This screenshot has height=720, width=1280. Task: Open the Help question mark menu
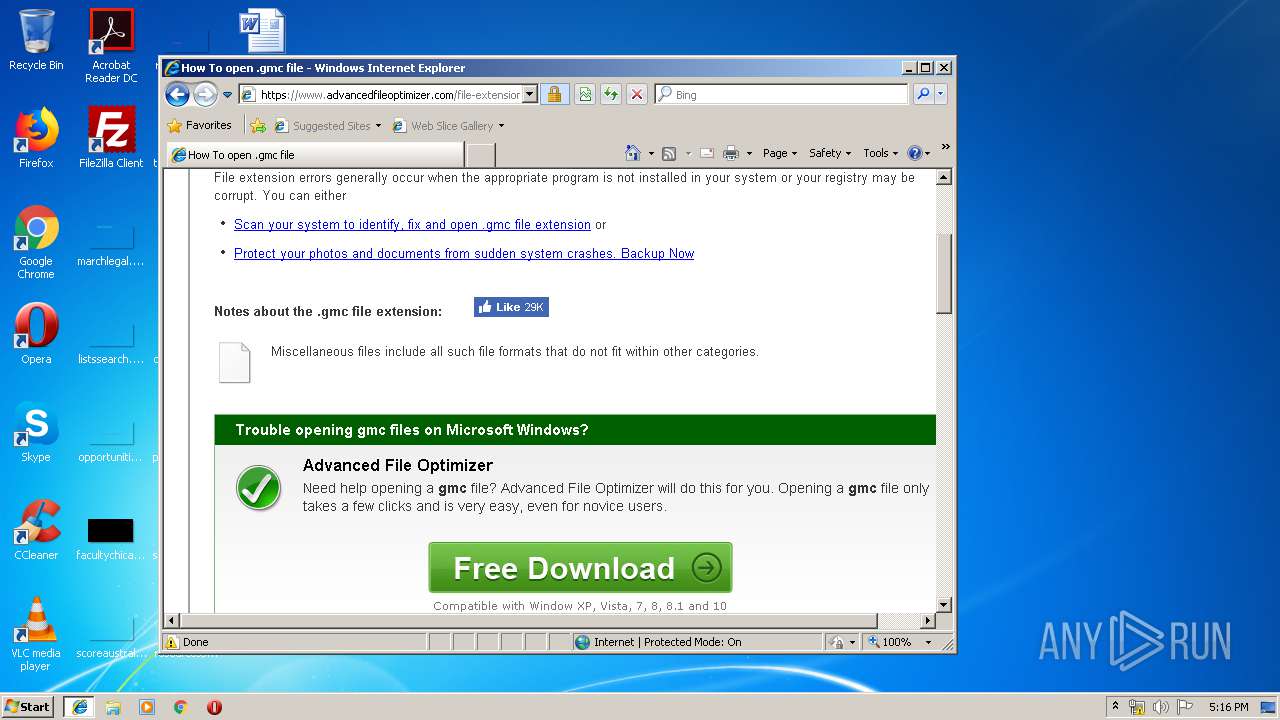(918, 153)
